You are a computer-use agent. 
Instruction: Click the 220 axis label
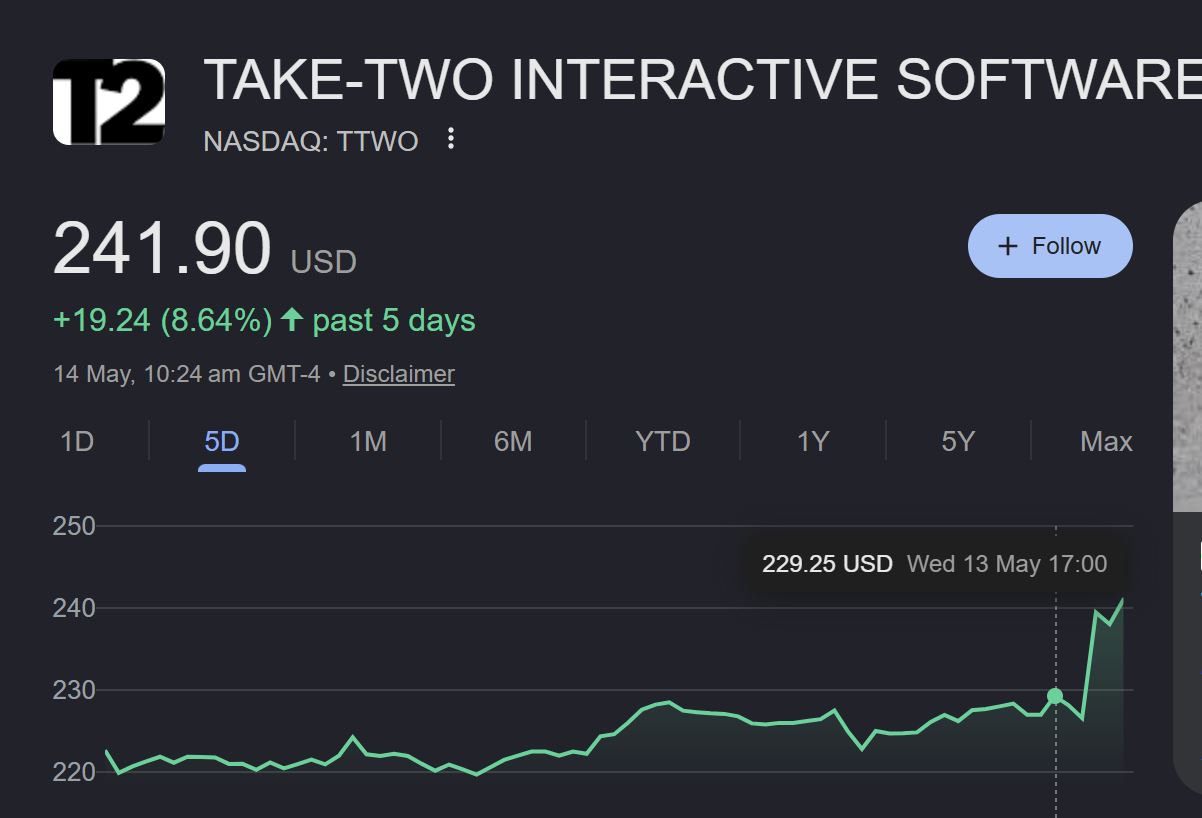coord(74,772)
